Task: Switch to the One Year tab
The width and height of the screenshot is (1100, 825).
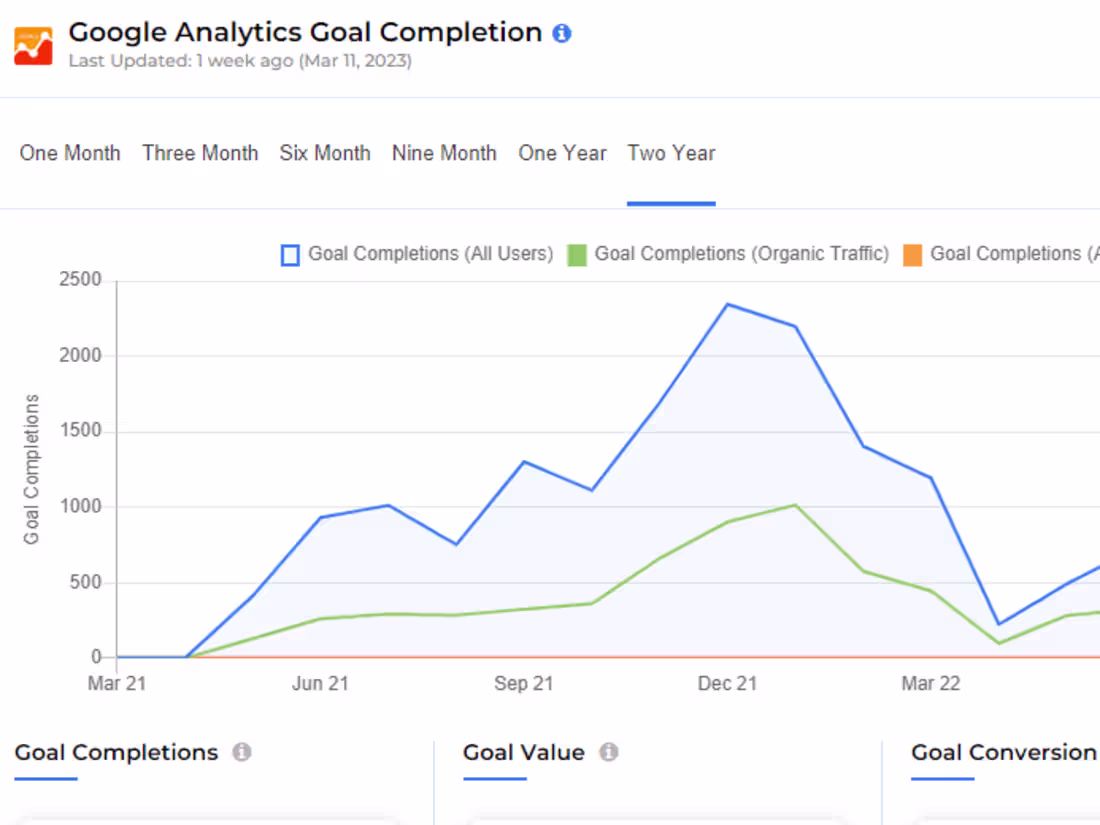Action: click(562, 153)
